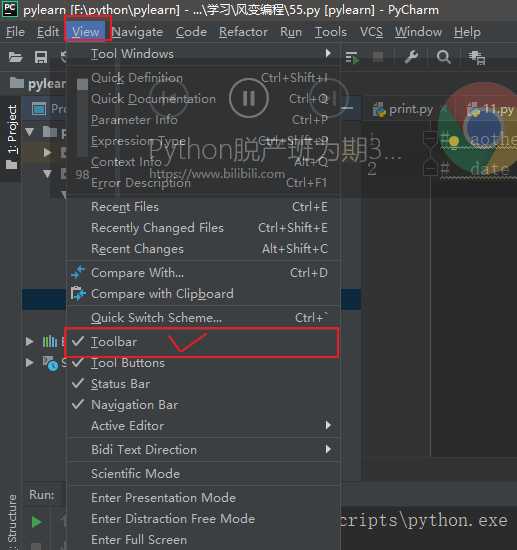This screenshot has width=517, height=550.
Task: Toggle the Status Bar option
Action: 202,384
